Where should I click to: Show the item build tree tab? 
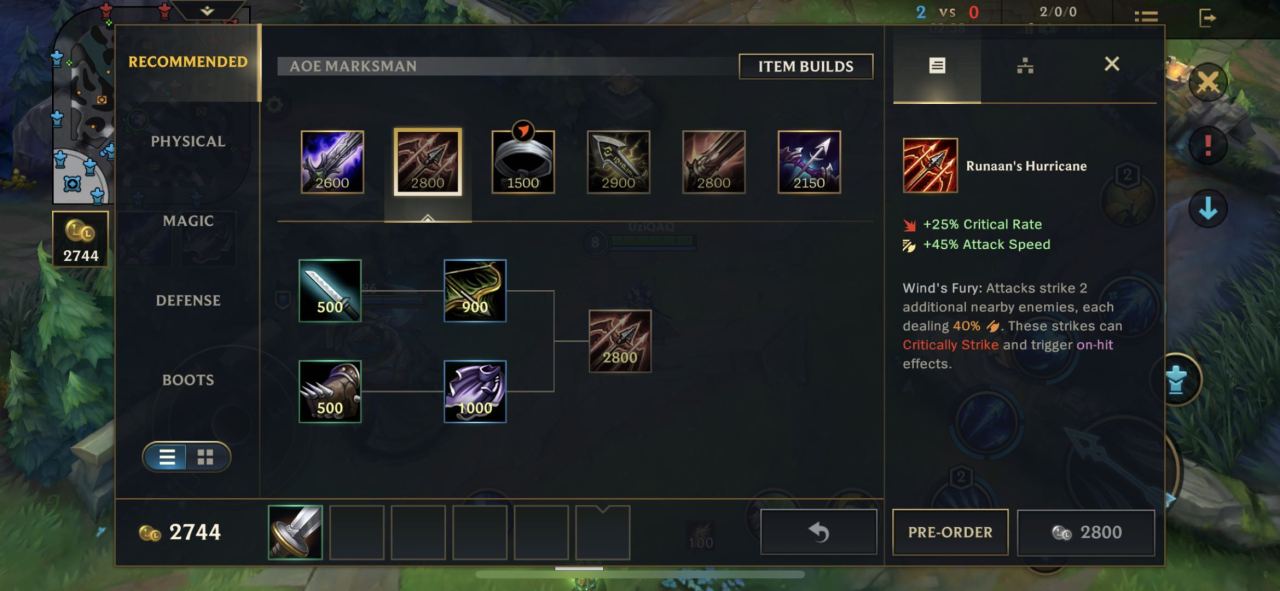(x=1025, y=65)
